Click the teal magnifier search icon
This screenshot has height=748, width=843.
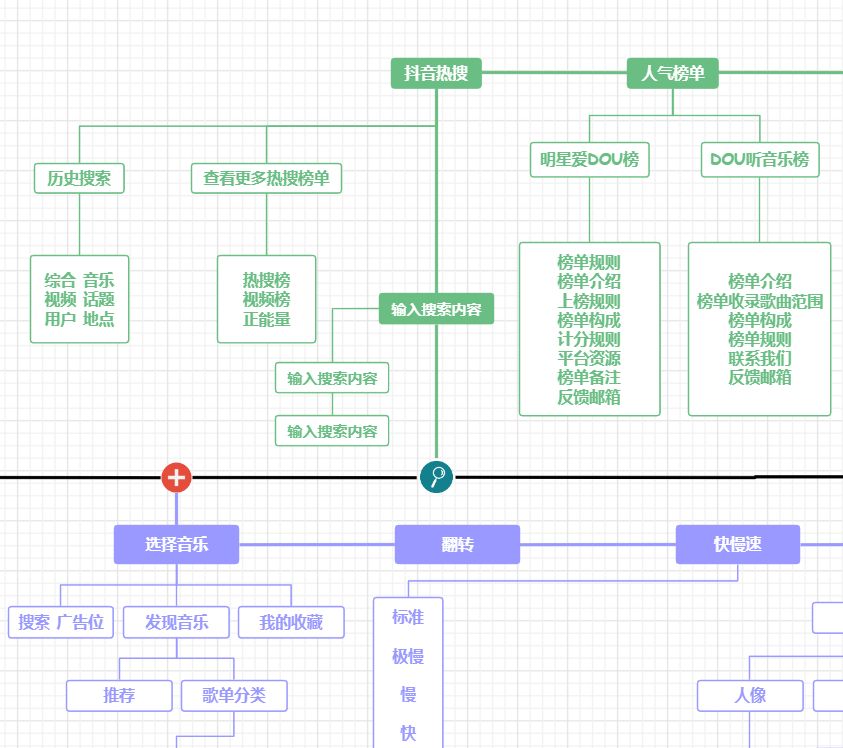pyautogui.click(x=436, y=477)
